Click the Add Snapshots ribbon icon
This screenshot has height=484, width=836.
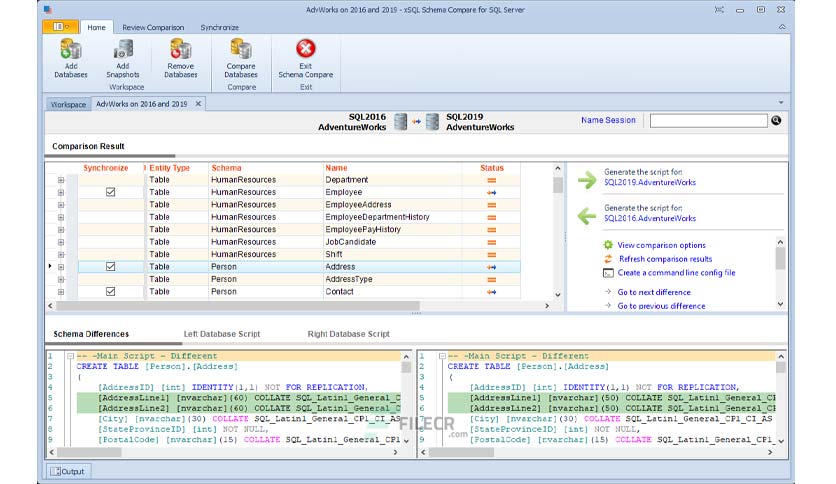tap(123, 49)
